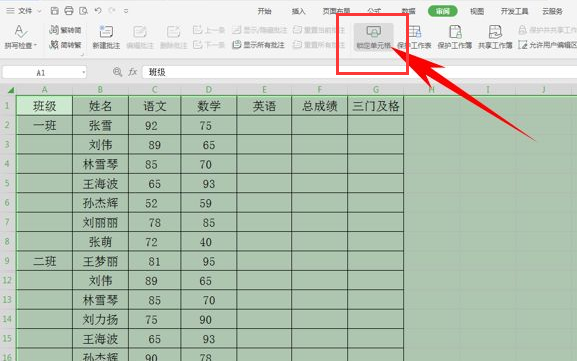Screen dimensions: 577x361
Task: Click the 删除批注 delete comment icon
Action: (173, 37)
